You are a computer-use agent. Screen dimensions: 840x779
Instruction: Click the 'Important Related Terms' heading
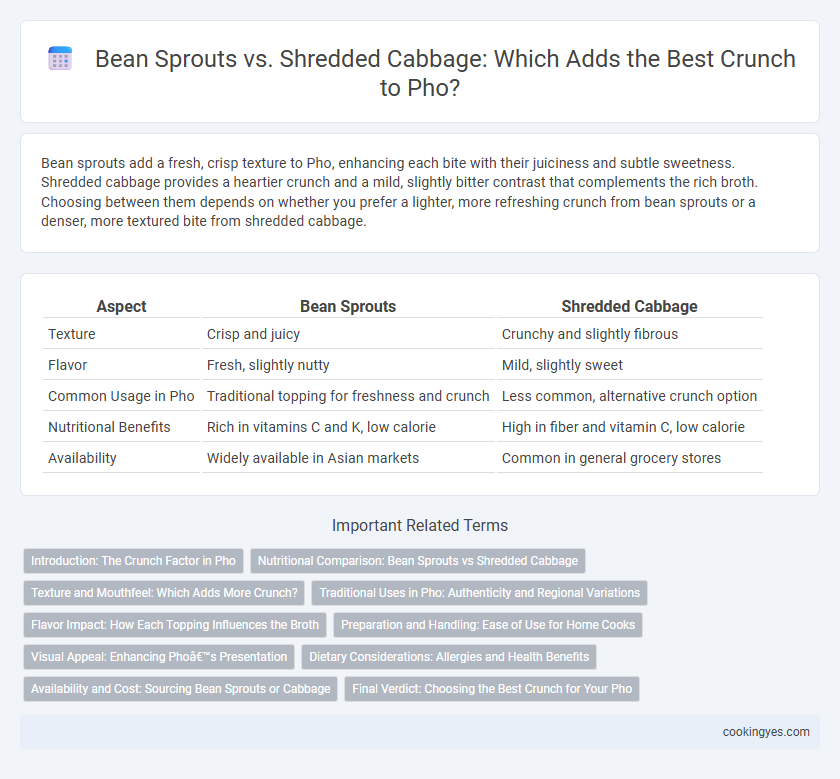(x=420, y=526)
